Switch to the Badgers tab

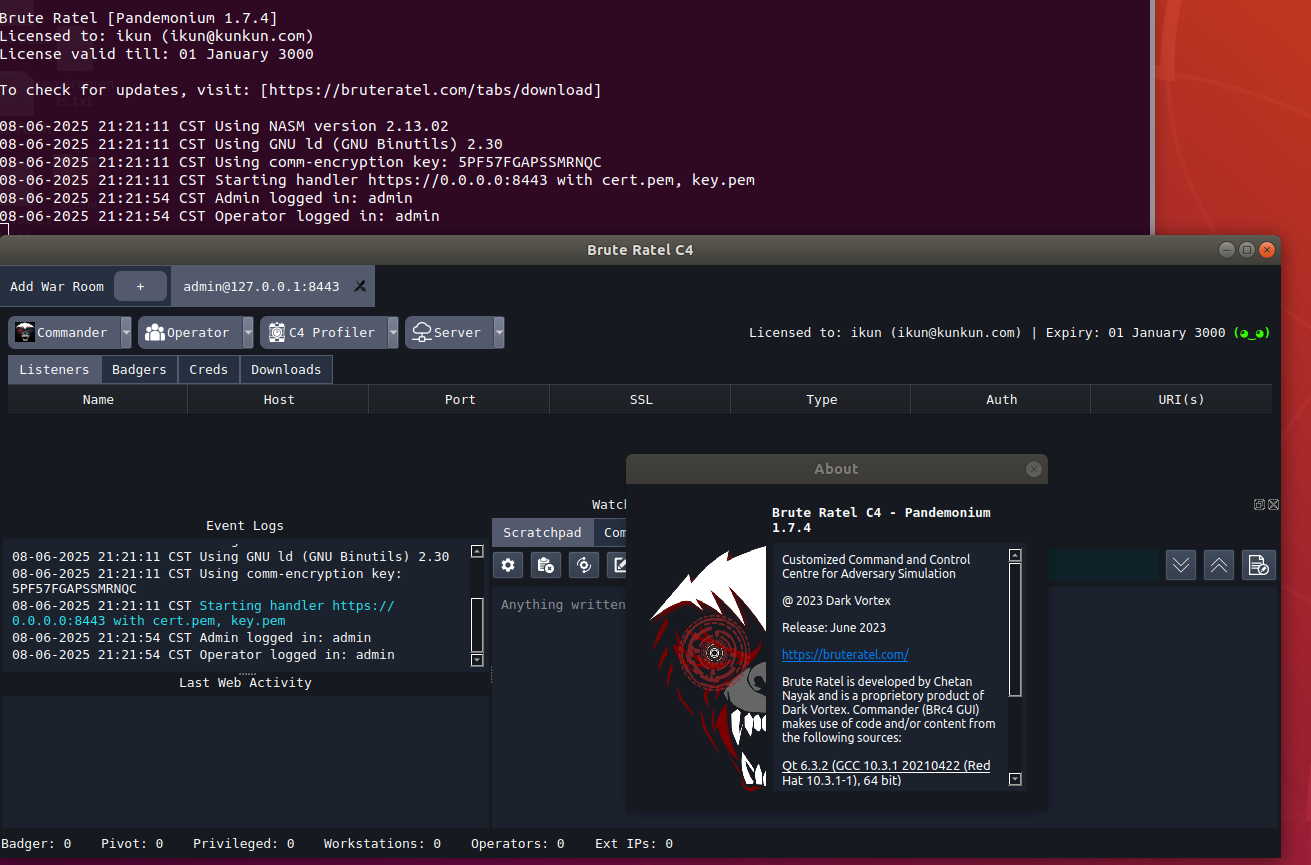point(139,369)
